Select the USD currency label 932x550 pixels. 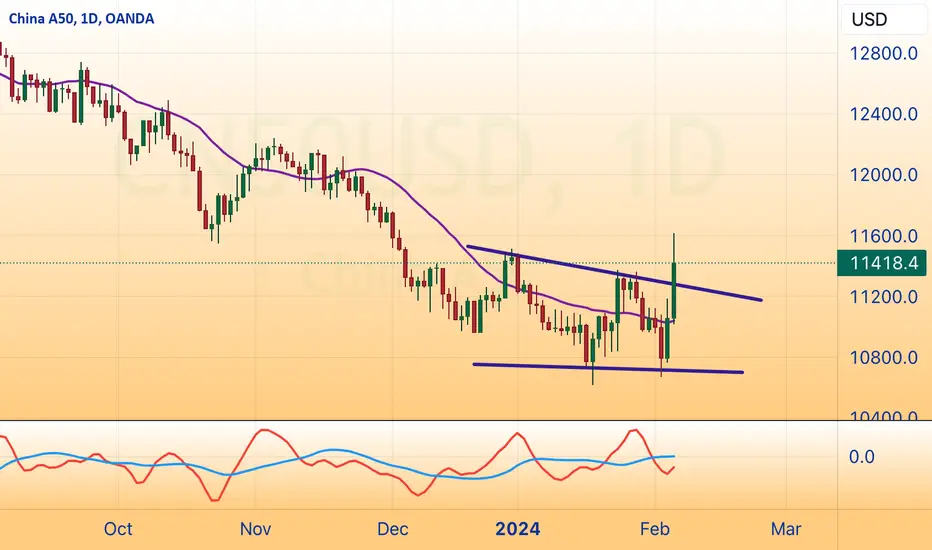869,20
